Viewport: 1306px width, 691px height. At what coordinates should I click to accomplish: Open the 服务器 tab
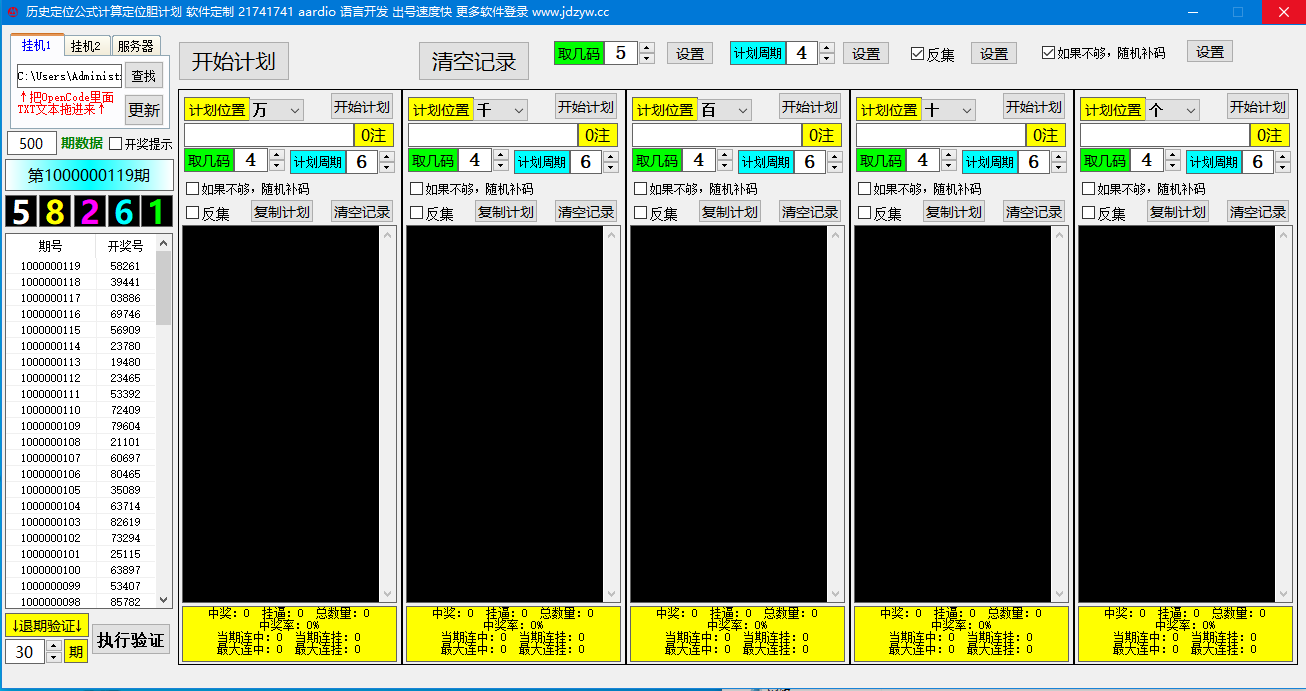(x=135, y=46)
